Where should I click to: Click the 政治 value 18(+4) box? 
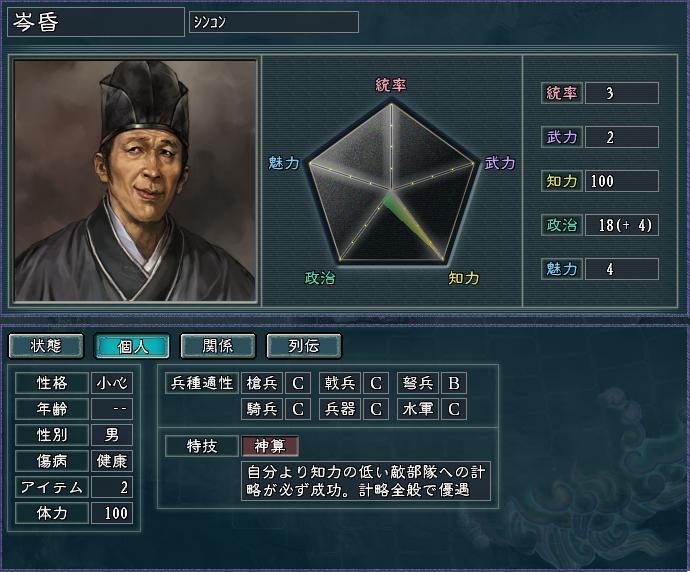pyautogui.click(x=622, y=225)
